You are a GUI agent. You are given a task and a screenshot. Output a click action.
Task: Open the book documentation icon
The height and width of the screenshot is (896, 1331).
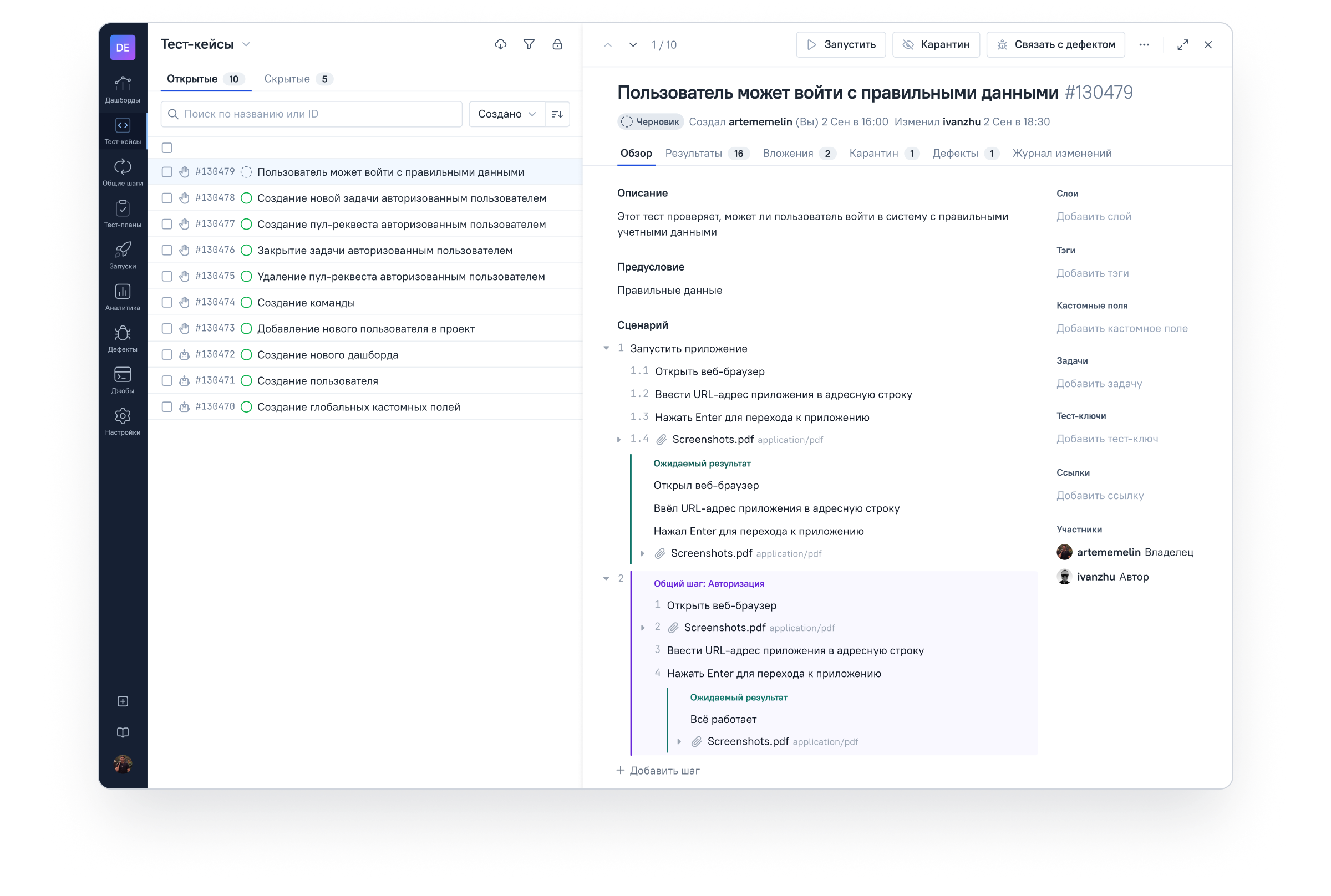tap(123, 732)
